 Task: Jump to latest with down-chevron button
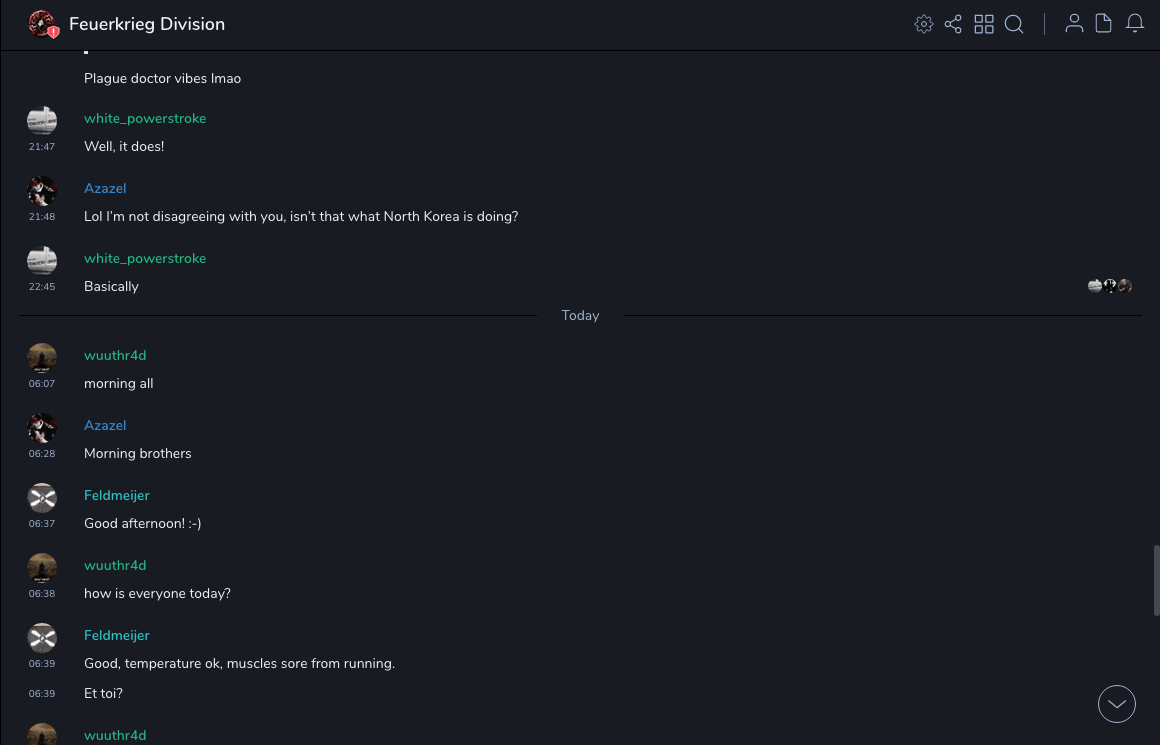1117,704
